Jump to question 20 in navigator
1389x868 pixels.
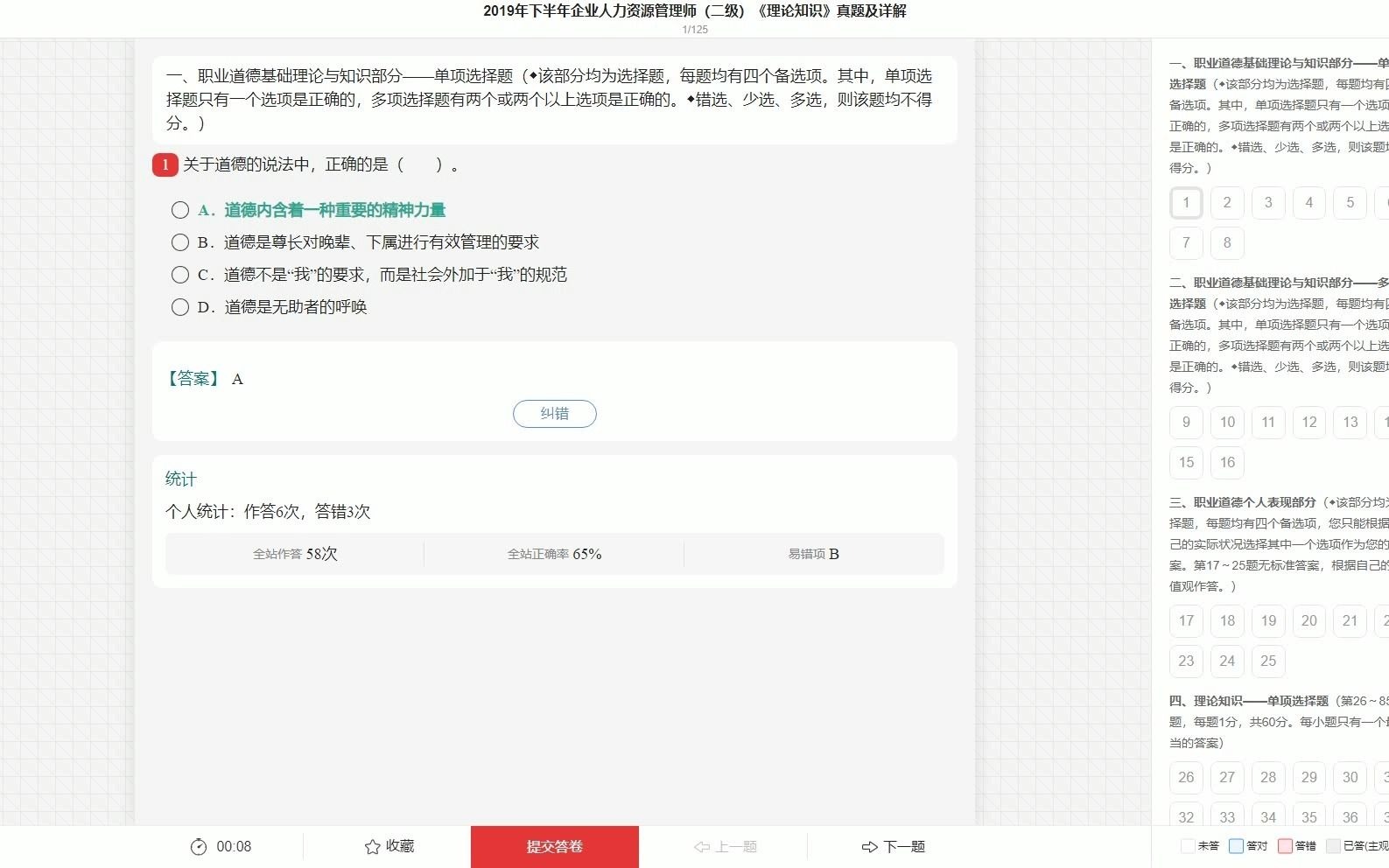coord(1309,621)
